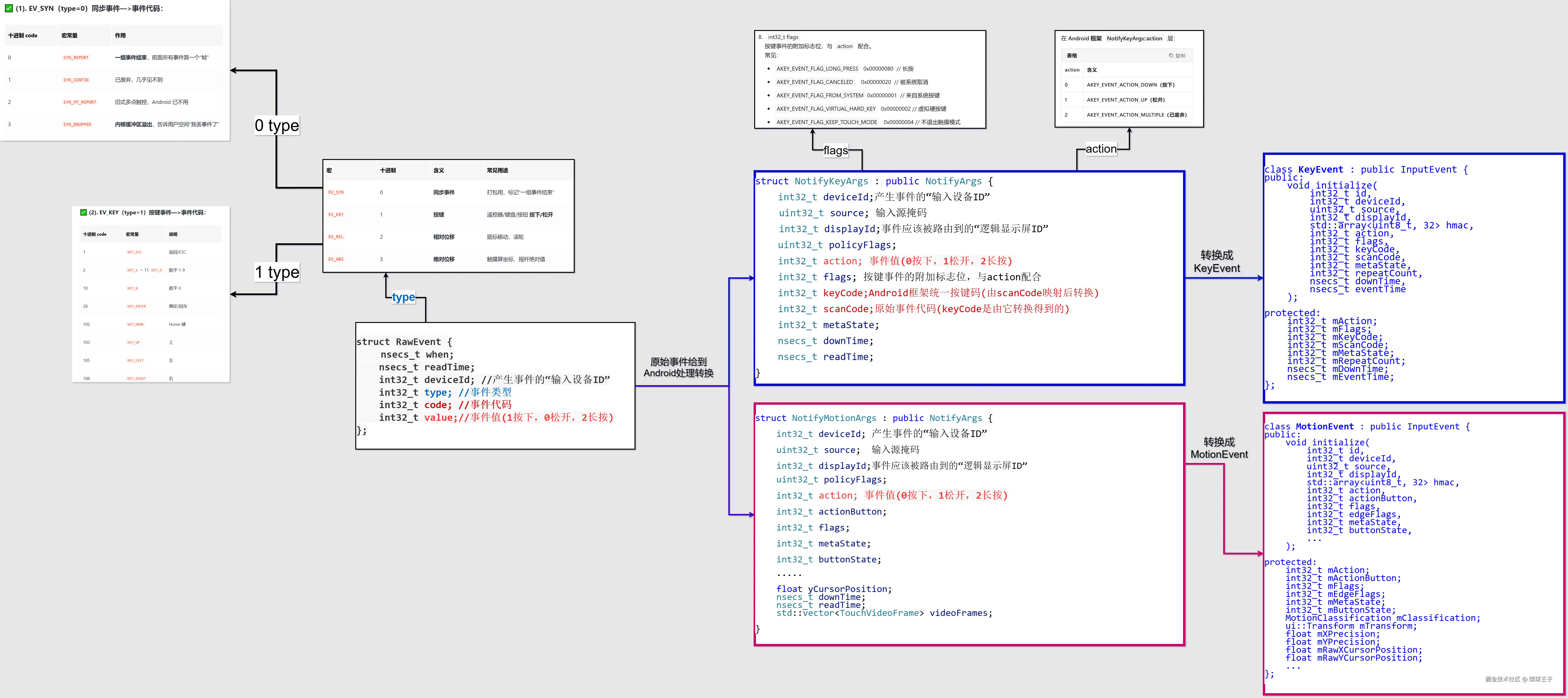Click 'struct NotifyMotionArgs' title line
The width and height of the screenshot is (1568, 698).
click(x=873, y=418)
